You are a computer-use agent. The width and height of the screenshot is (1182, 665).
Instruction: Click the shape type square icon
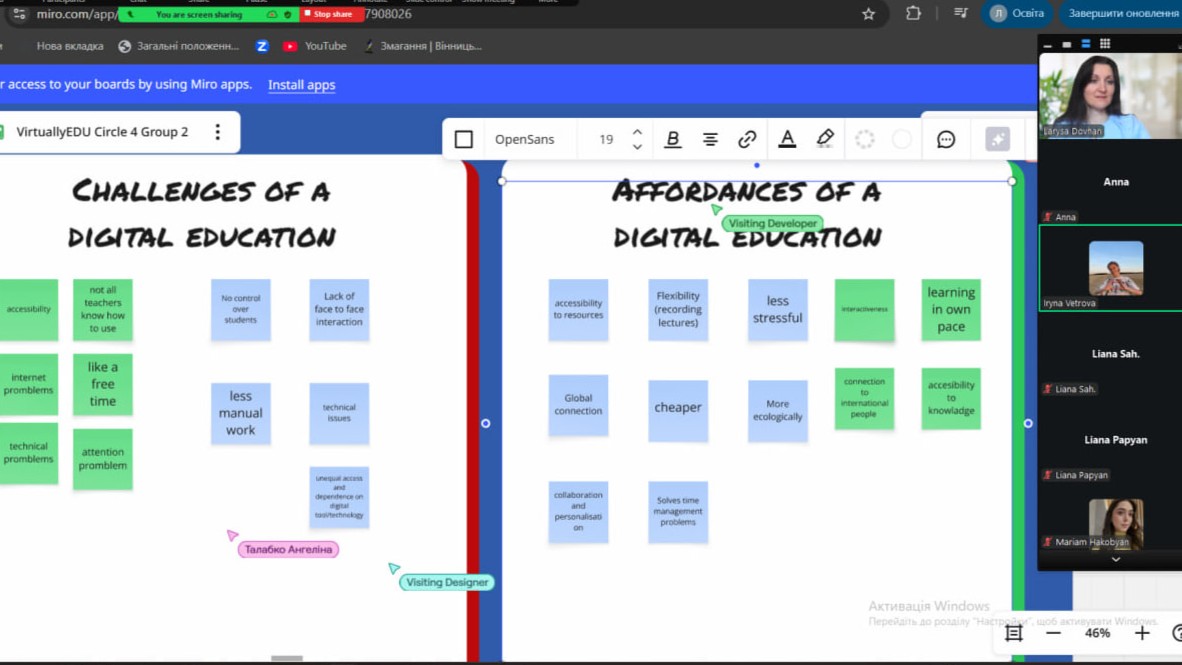coord(464,140)
